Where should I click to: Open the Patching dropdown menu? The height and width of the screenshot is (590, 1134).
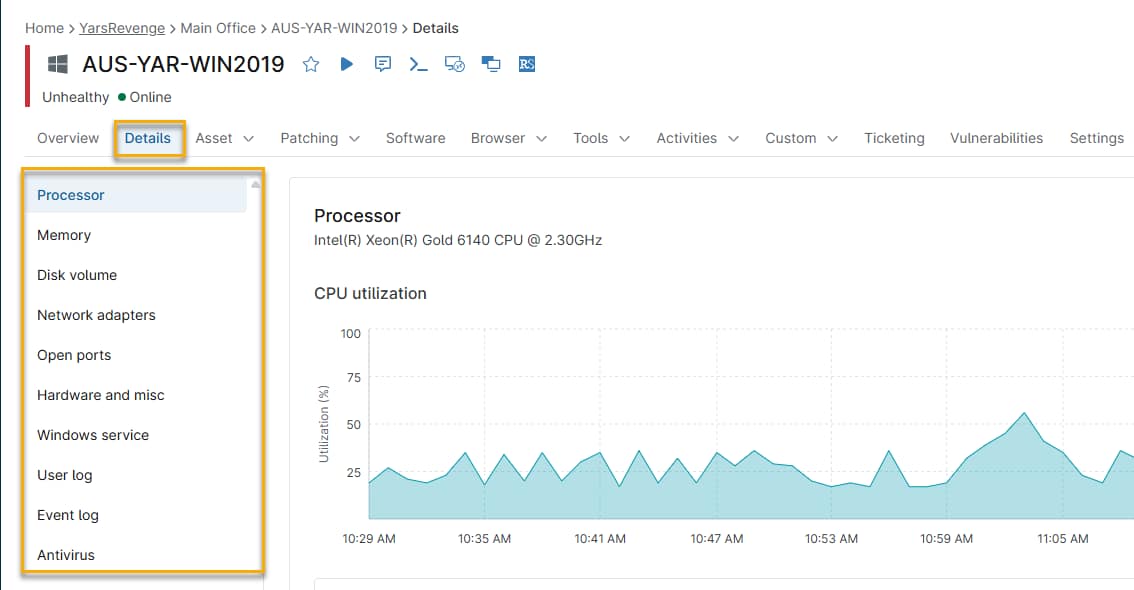click(x=320, y=138)
